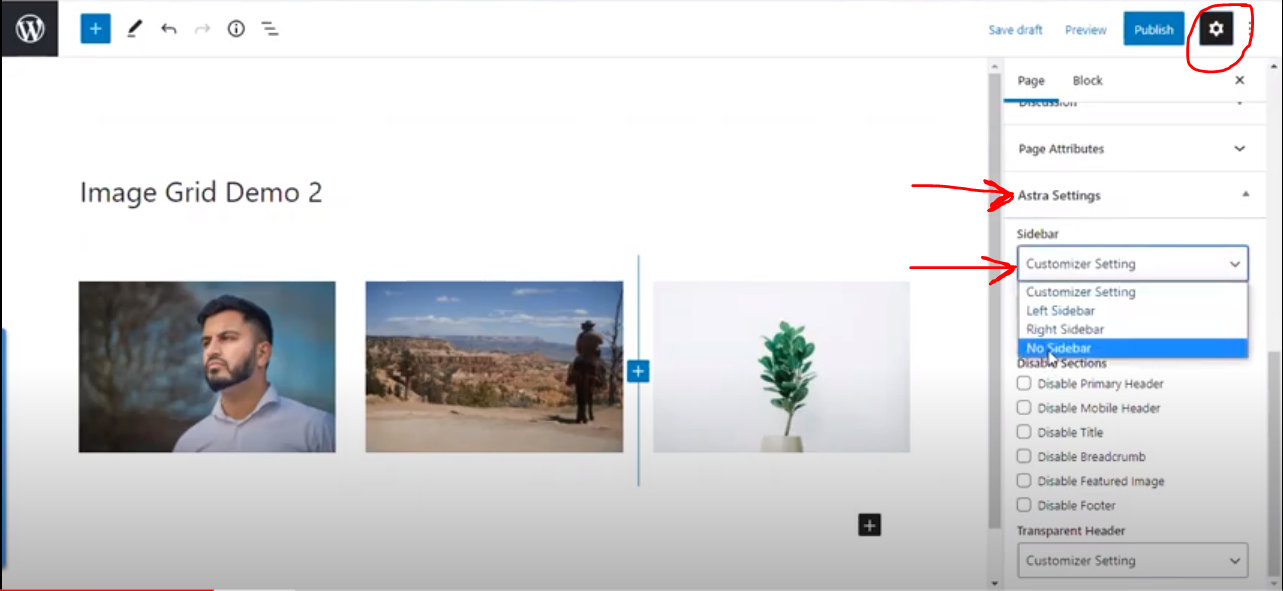Toggle the settings gear icon

1216,29
